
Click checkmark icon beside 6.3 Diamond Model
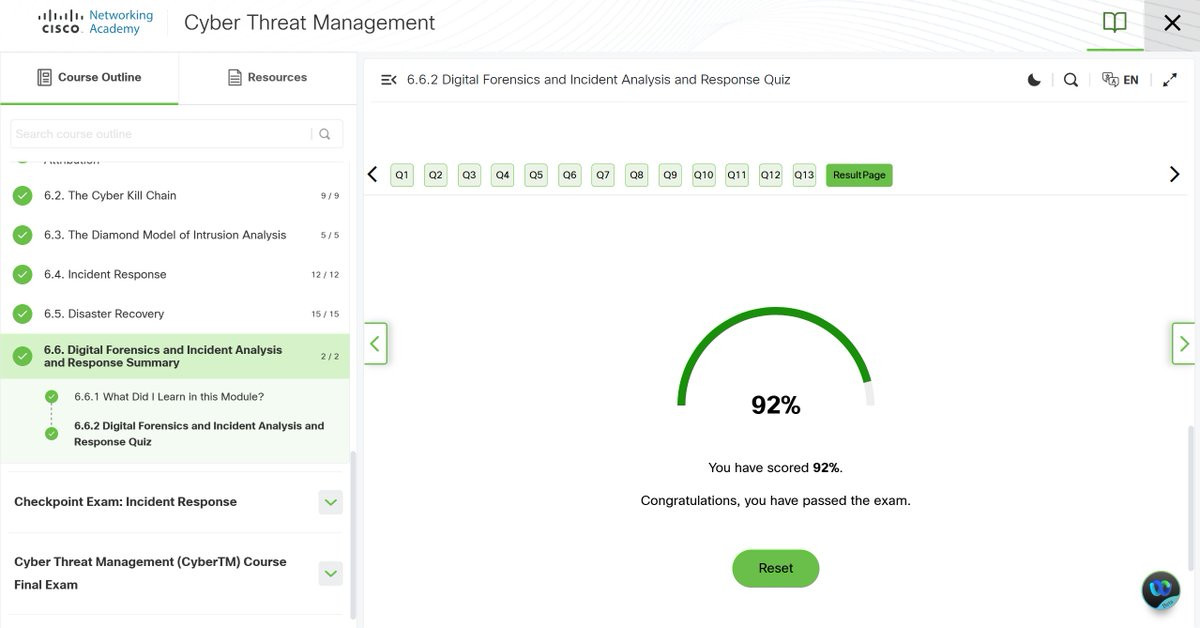pyautogui.click(x=23, y=235)
